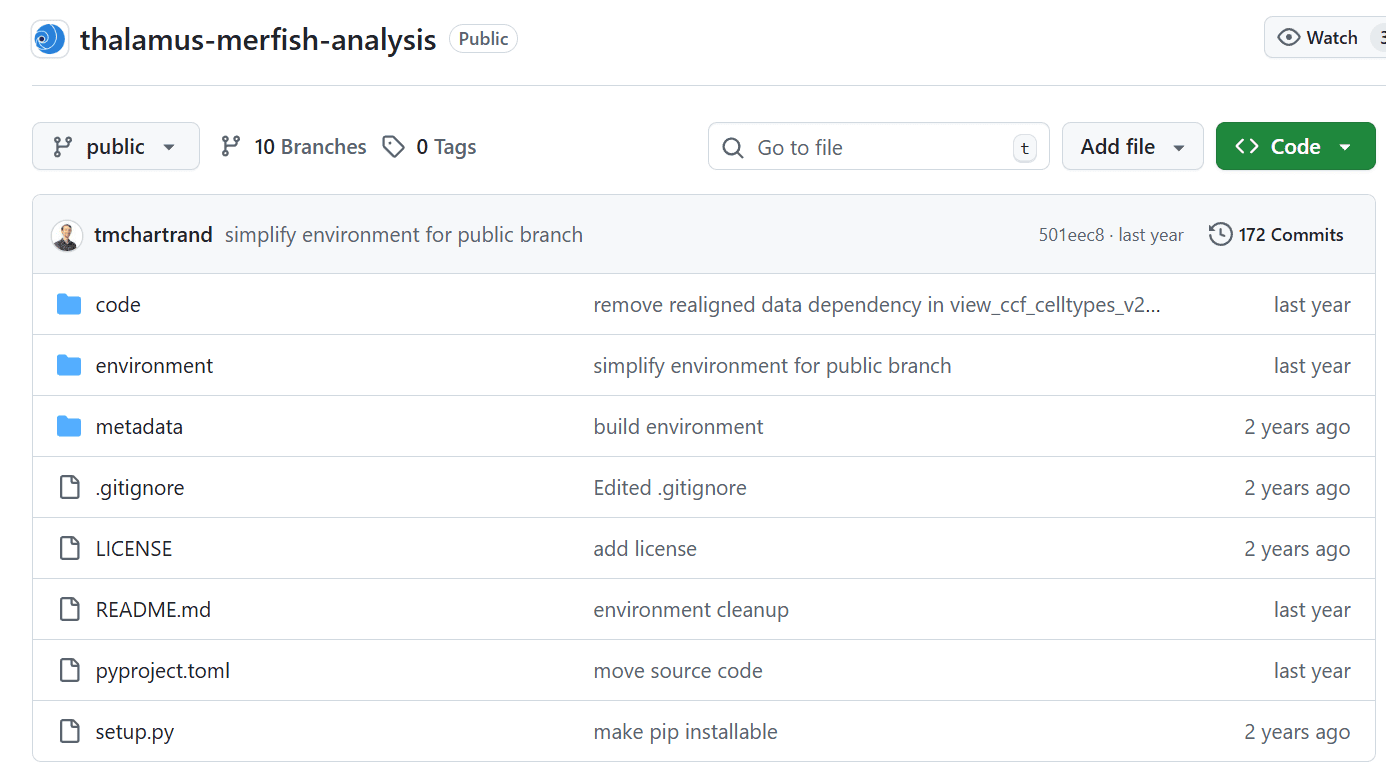Click the setup.py file icon
This screenshot has width=1386, height=784.
[69, 732]
